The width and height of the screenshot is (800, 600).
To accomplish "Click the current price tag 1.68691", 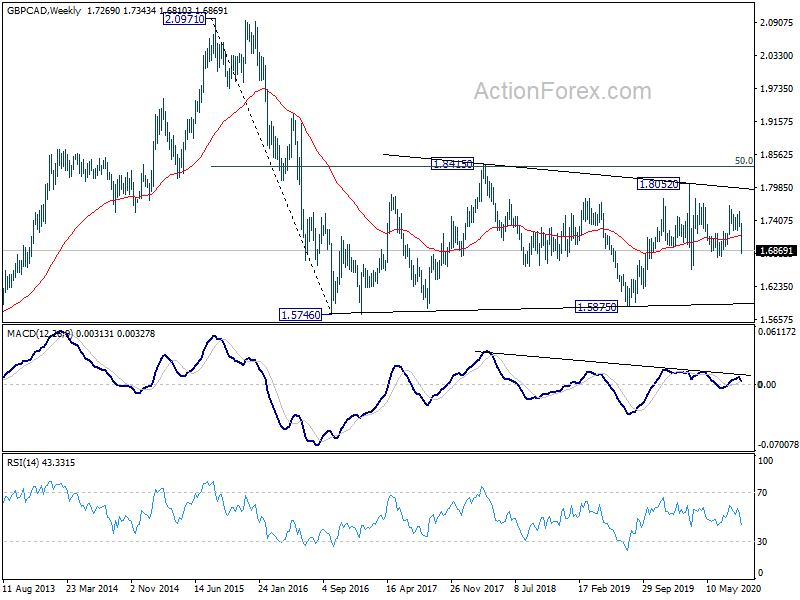I will pyautogui.click(x=776, y=251).
